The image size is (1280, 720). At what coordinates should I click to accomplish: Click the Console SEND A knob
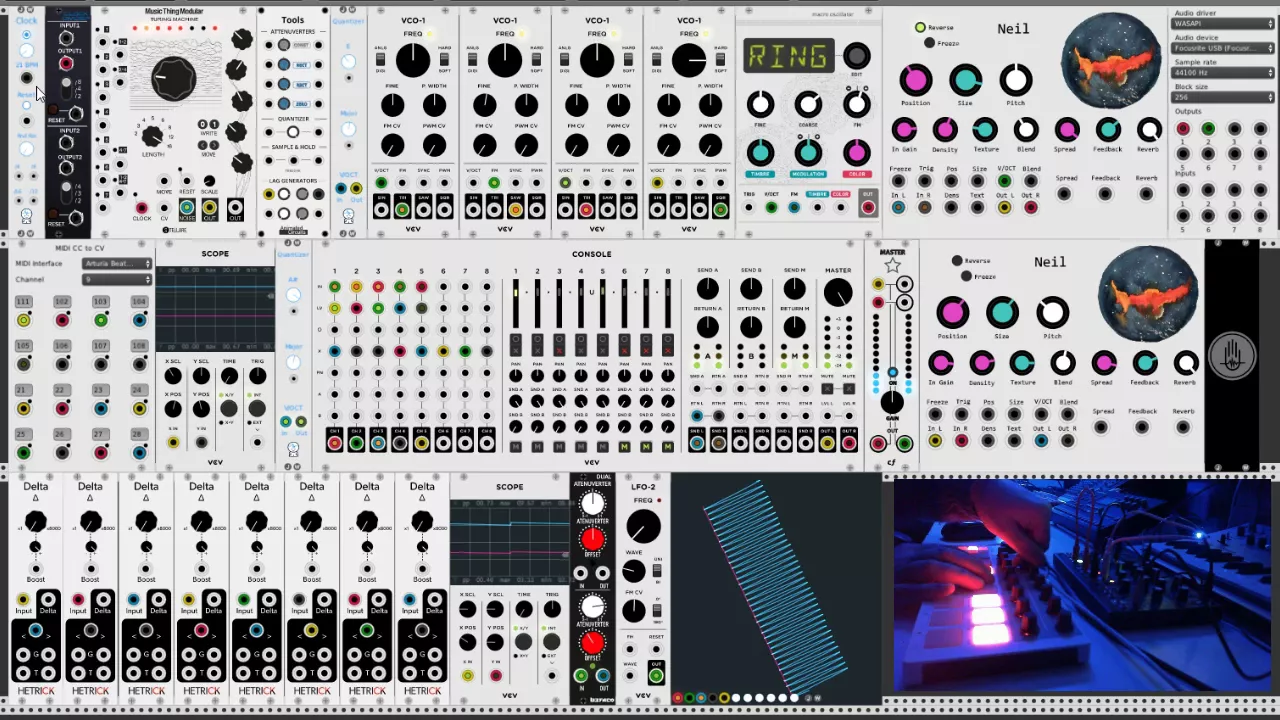pos(707,289)
